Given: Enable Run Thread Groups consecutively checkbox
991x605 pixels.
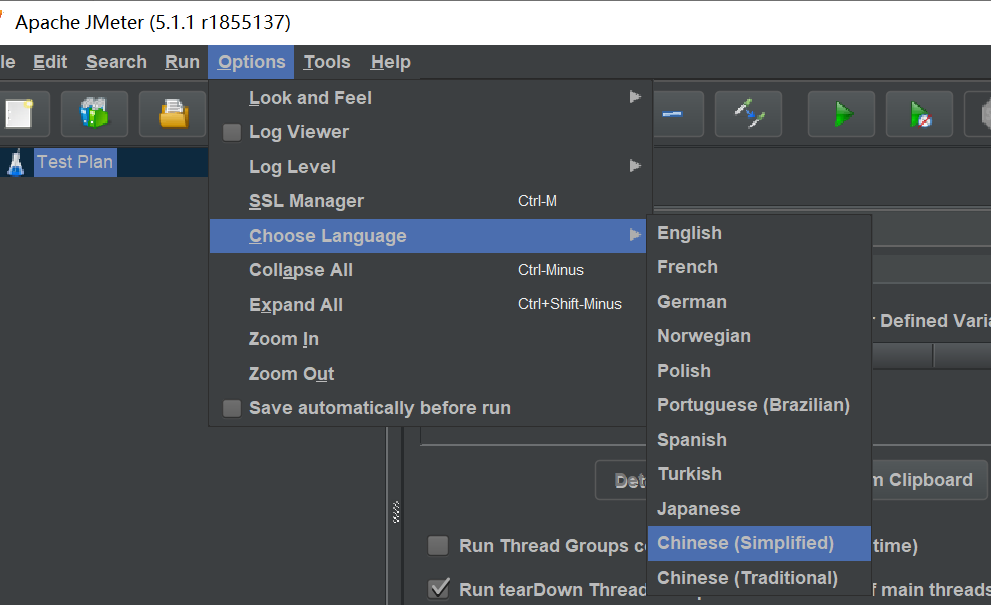Looking at the screenshot, I should (438, 545).
